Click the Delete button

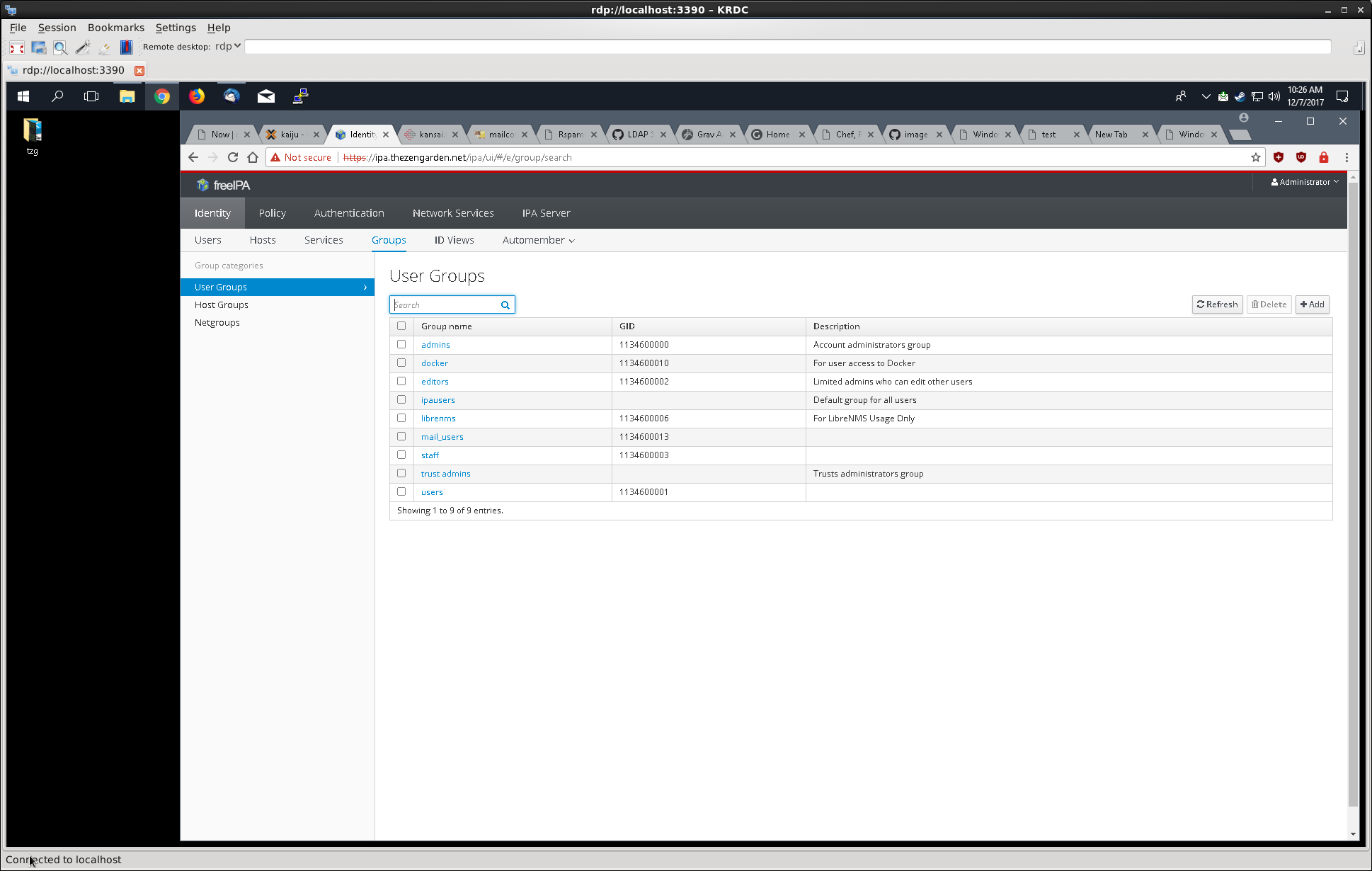point(1269,304)
